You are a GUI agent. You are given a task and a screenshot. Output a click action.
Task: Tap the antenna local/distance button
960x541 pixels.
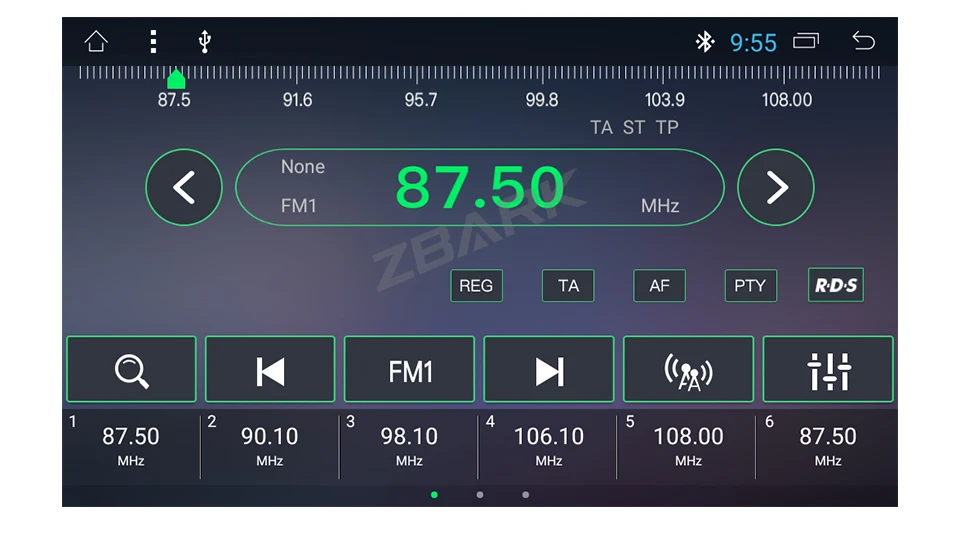pos(688,369)
